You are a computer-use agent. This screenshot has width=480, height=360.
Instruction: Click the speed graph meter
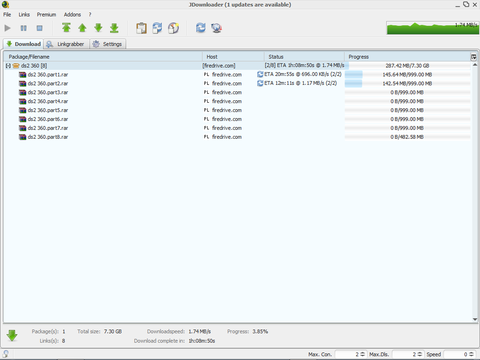tap(433, 28)
